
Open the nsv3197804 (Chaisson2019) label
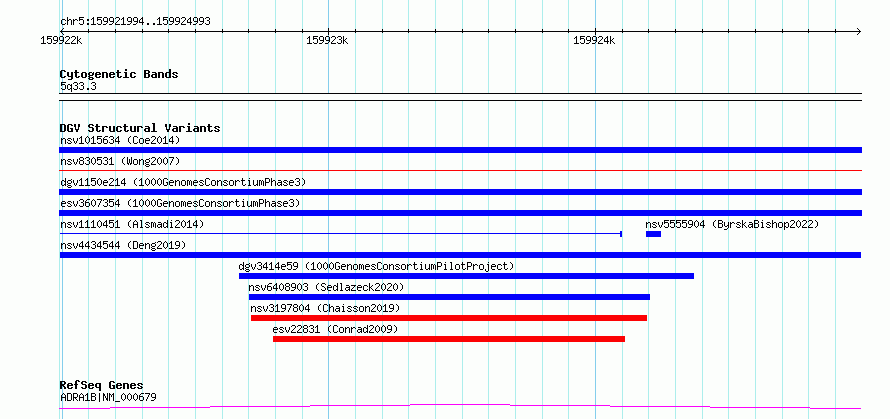(x=325, y=308)
